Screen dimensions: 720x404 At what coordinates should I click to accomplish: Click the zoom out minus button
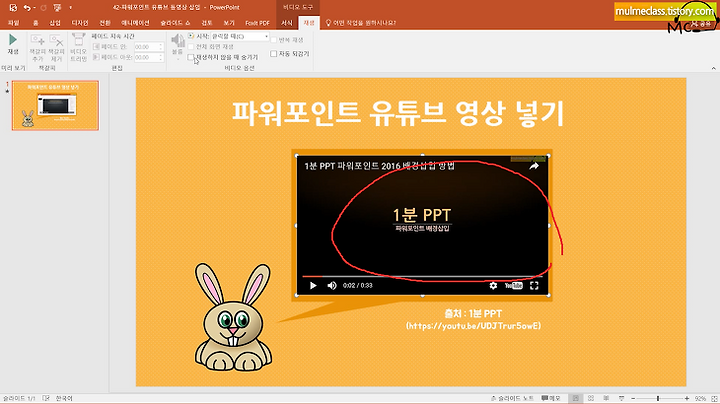click(x=633, y=398)
